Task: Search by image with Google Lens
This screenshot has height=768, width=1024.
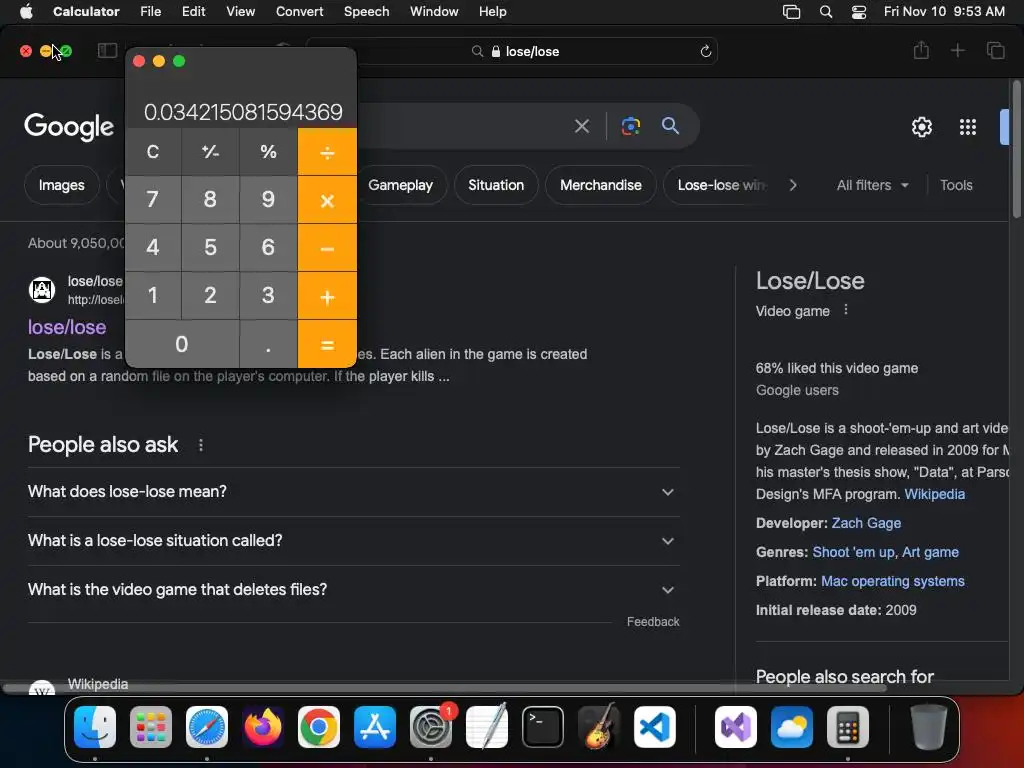Action: (x=630, y=126)
